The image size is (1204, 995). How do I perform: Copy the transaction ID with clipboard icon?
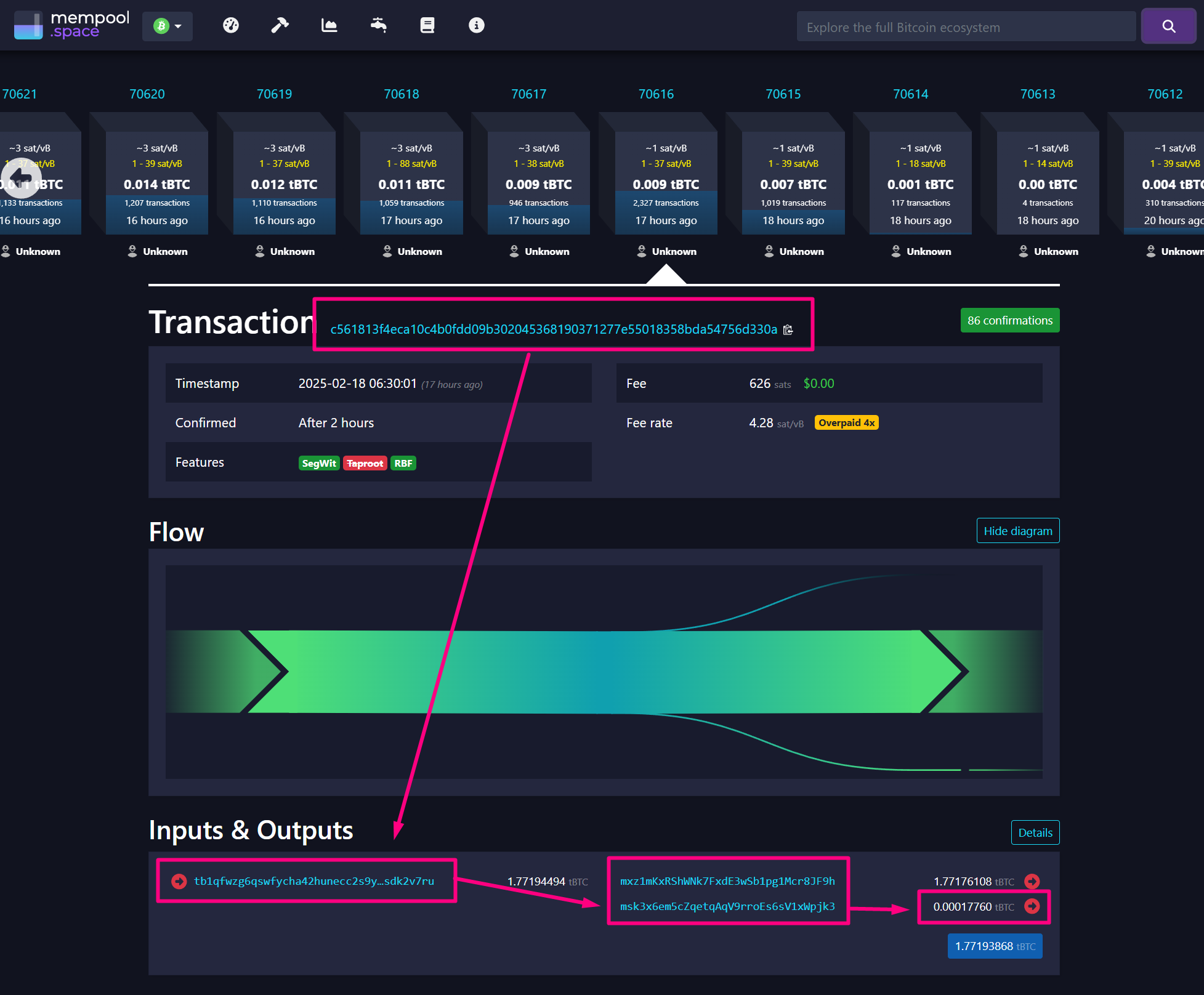(x=788, y=330)
